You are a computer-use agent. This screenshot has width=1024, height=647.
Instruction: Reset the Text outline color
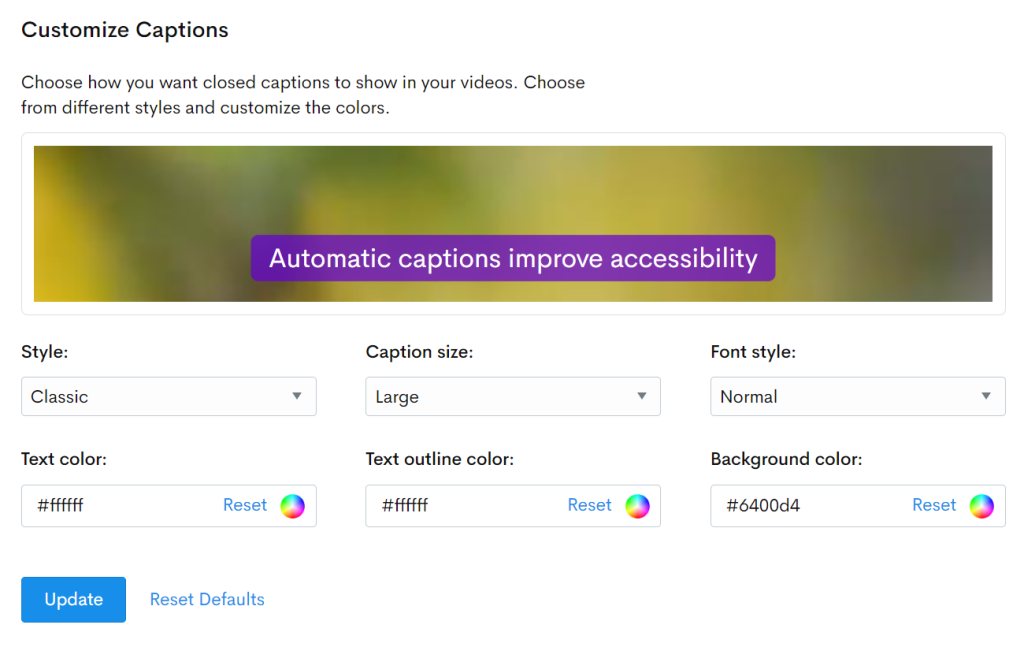[x=589, y=505]
